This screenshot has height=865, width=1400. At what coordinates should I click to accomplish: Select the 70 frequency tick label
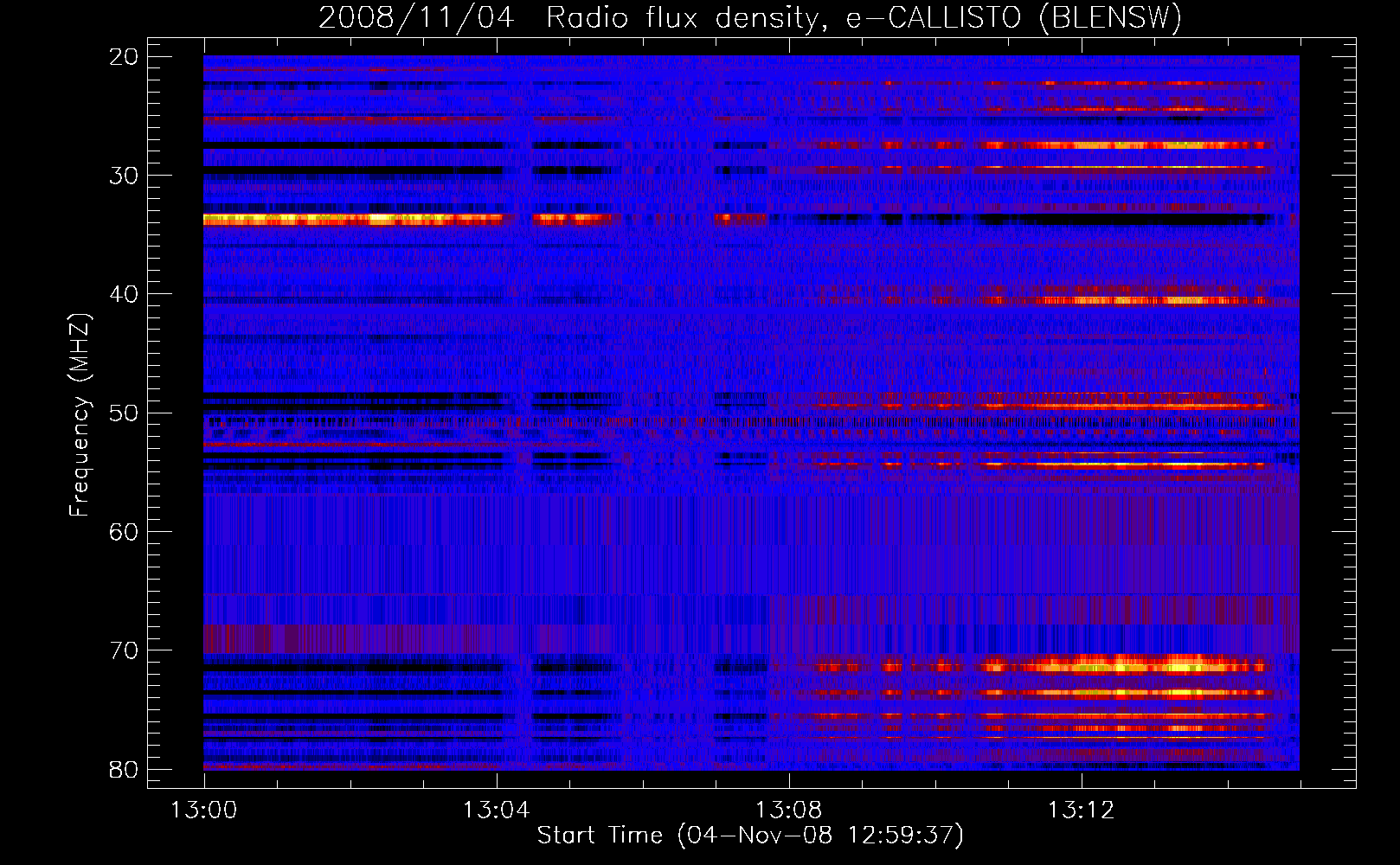click(125, 650)
